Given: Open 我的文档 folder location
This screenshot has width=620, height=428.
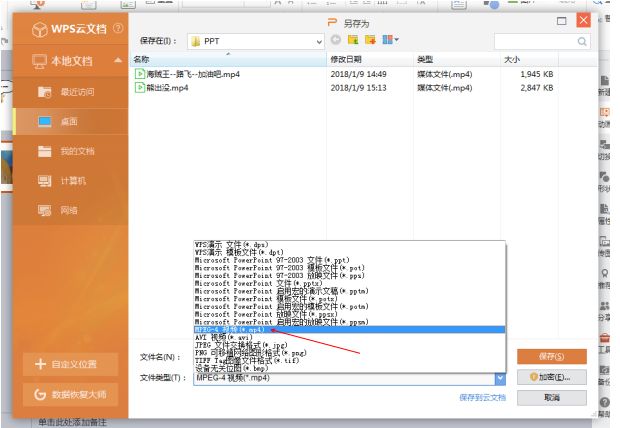Looking at the screenshot, I should (x=70, y=151).
